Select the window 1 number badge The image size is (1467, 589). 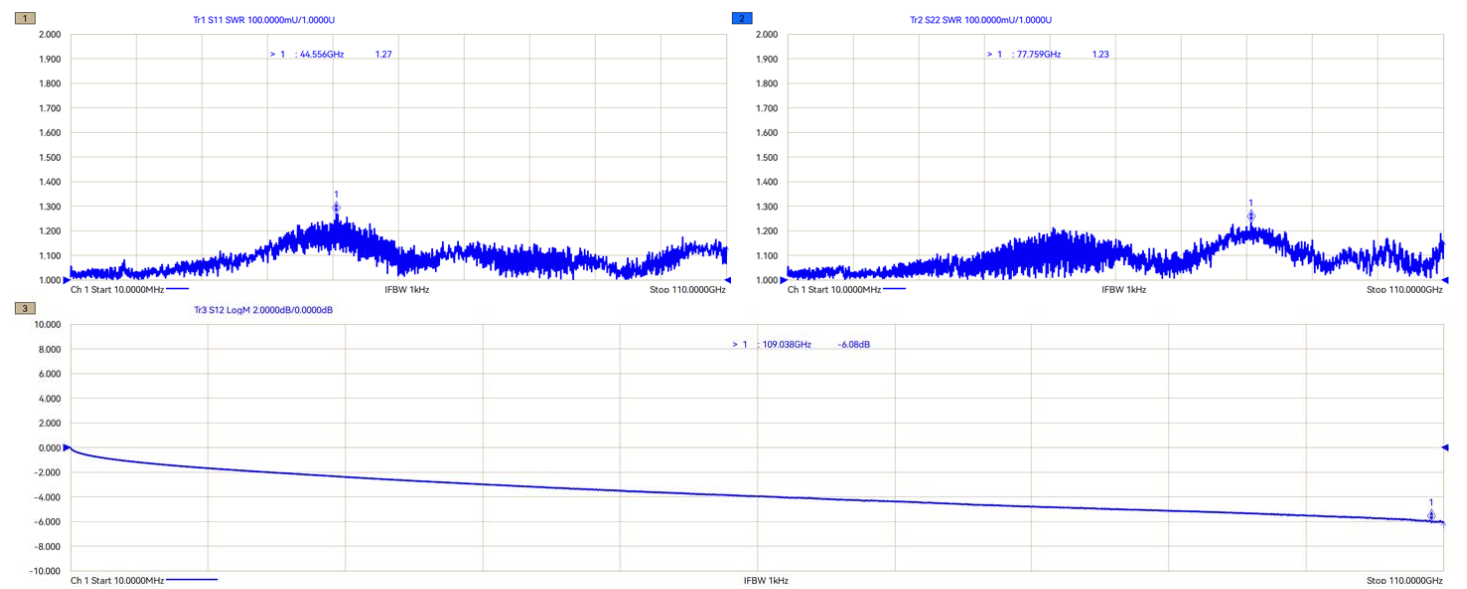pyautogui.click(x=26, y=19)
